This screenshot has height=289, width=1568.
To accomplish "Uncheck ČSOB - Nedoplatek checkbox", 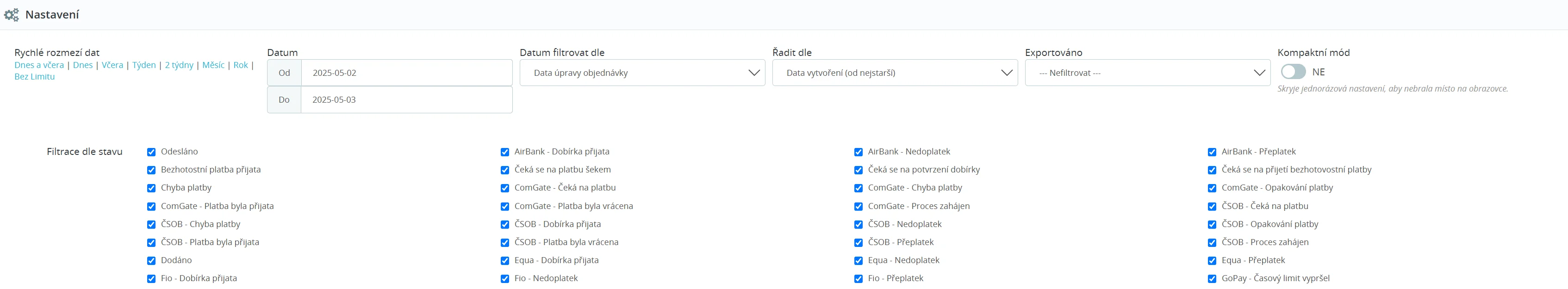I will coord(858,225).
